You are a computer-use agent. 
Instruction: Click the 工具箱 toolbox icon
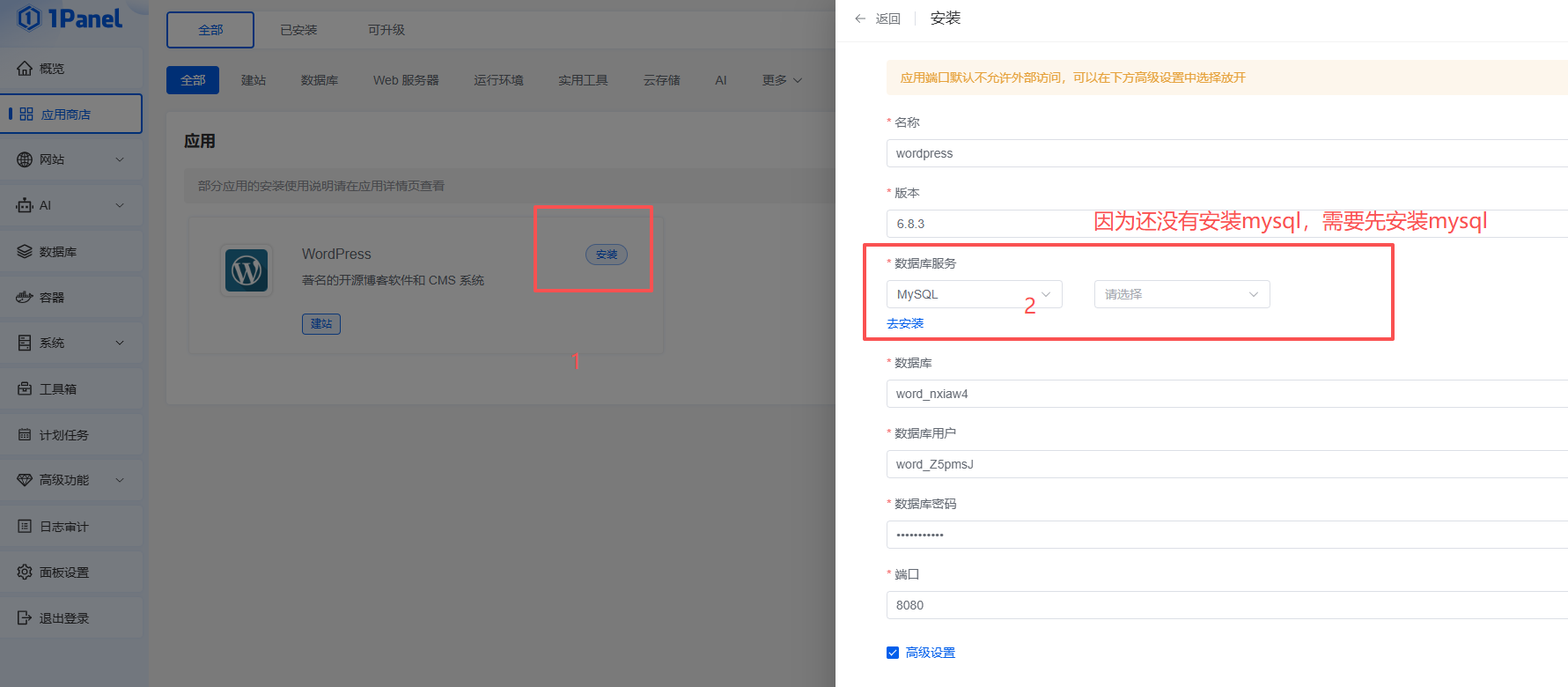tap(25, 388)
